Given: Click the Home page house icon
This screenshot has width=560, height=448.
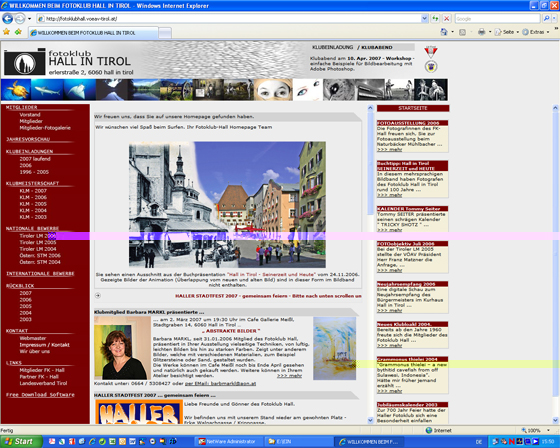Looking at the screenshot, I should click(x=444, y=32).
